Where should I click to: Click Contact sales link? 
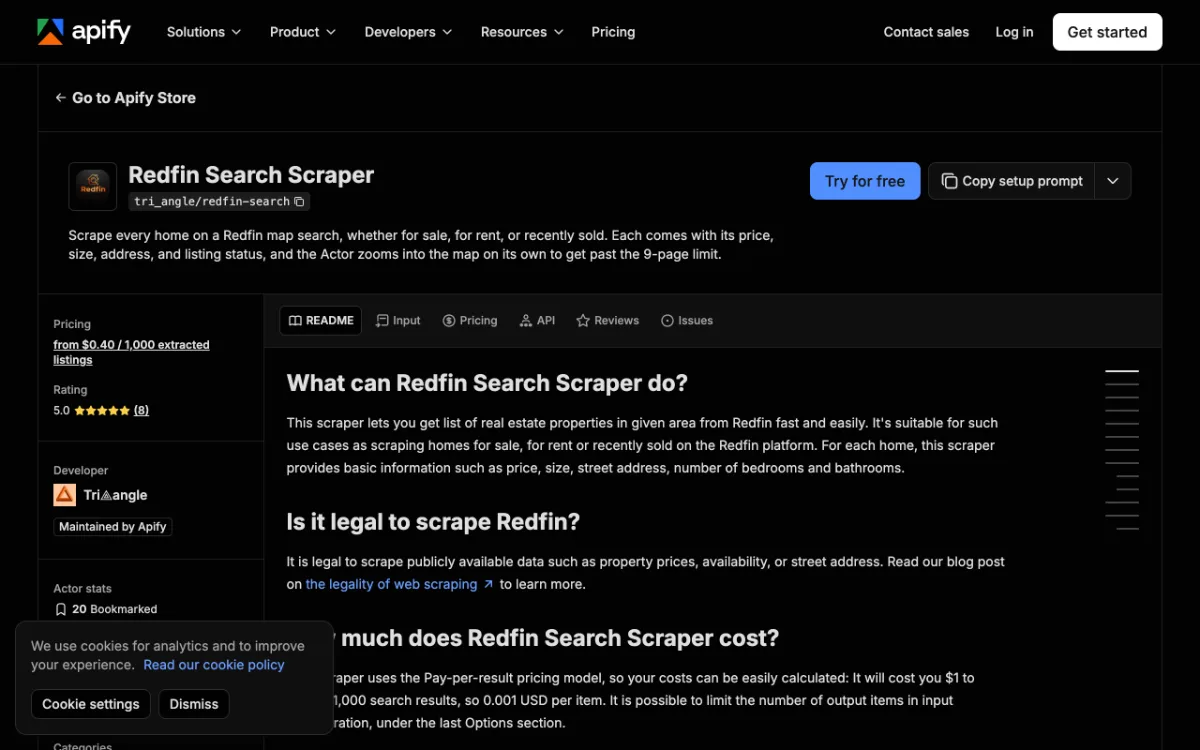pos(926,32)
